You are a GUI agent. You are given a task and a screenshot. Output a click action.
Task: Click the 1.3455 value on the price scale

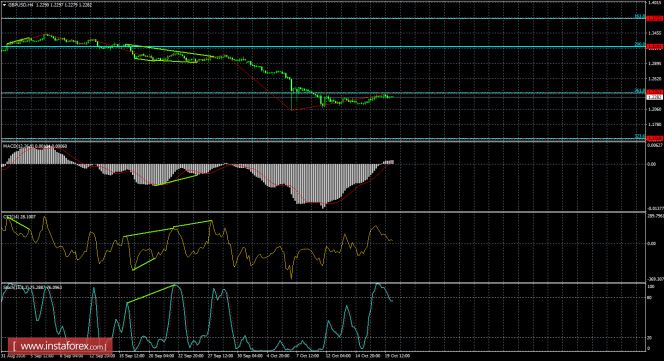pos(655,33)
